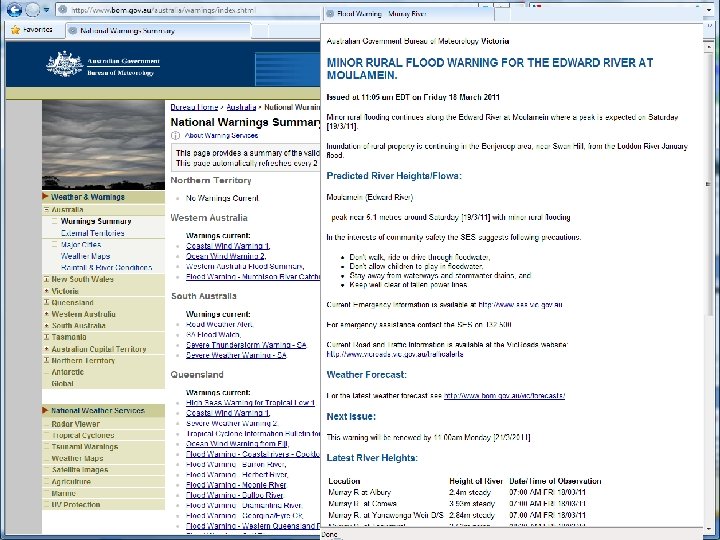Open Tropical Cyclones in the sidebar

point(83,435)
